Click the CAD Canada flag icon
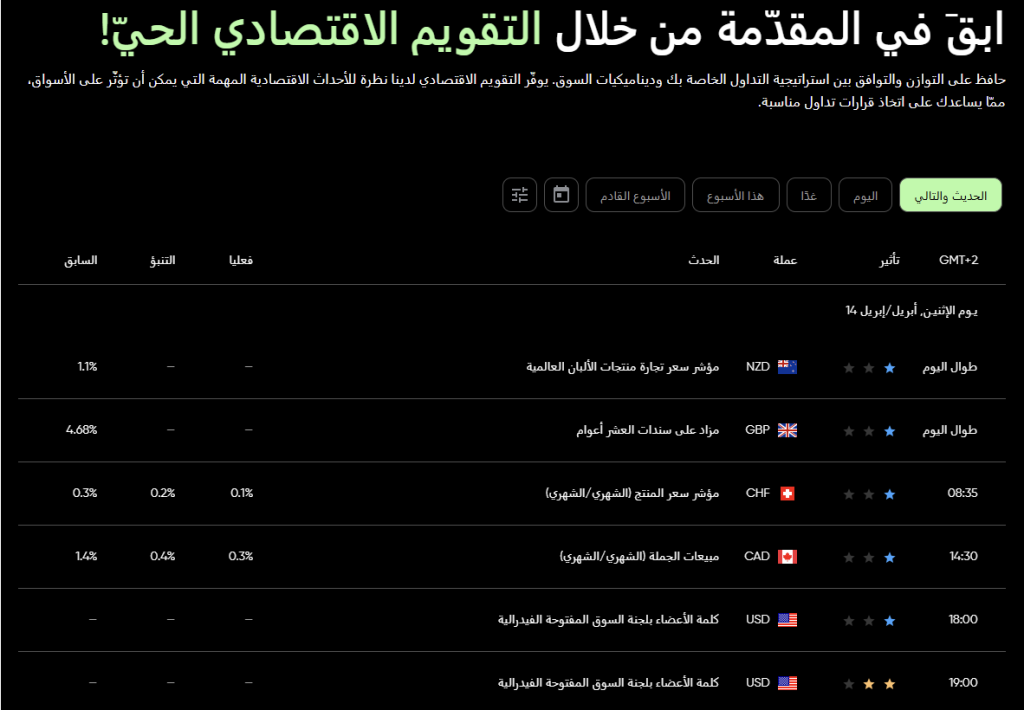Image resolution: width=1024 pixels, height=710 pixels. pos(789,556)
